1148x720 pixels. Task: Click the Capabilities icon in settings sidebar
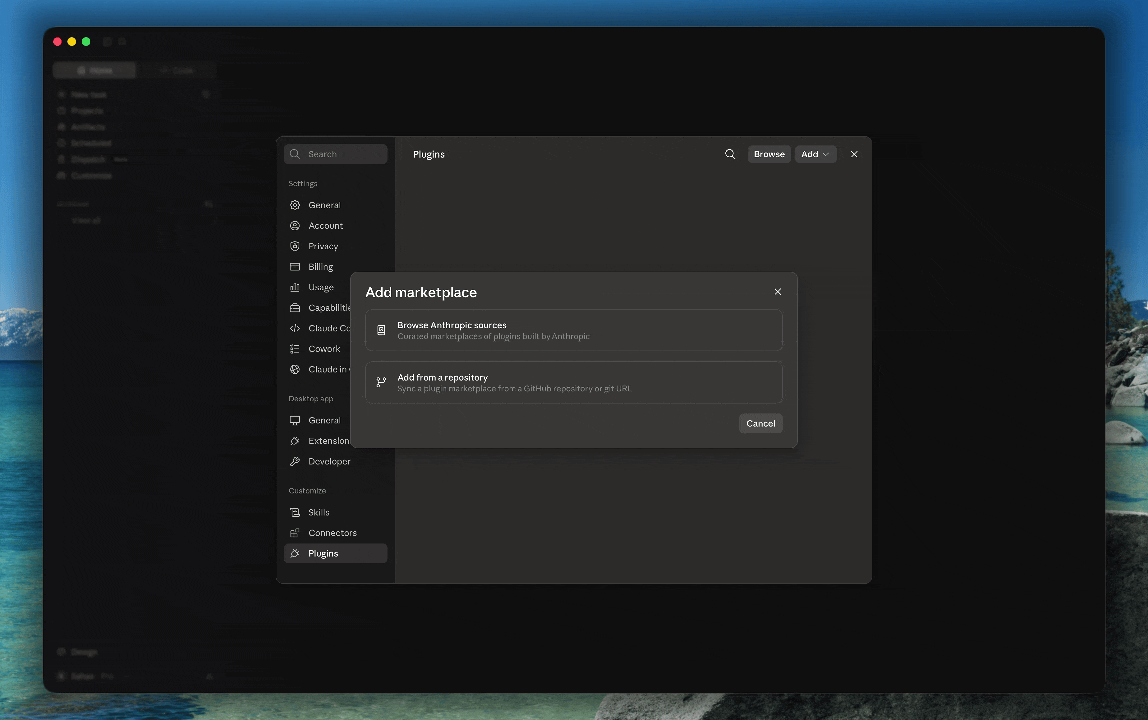pyautogui.click(x=295, y=308)
